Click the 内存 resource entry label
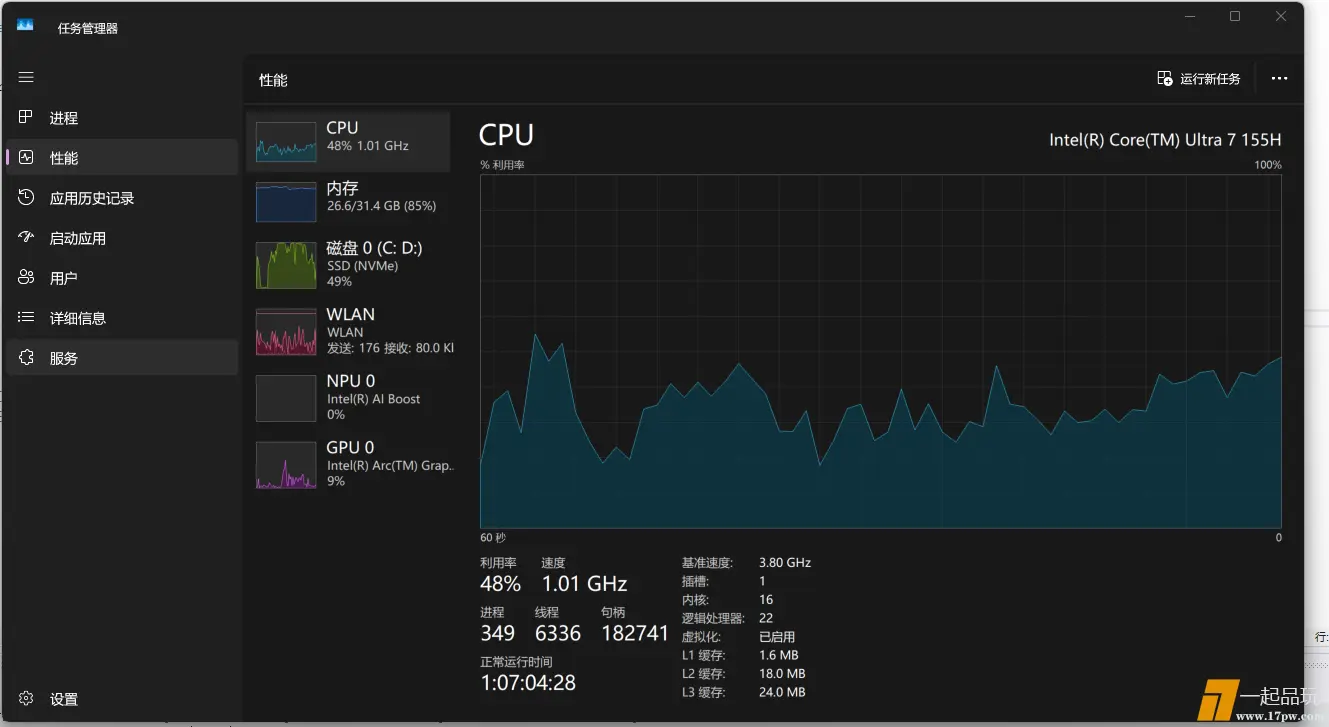The image size is (1329, 727). pos(342,188)
